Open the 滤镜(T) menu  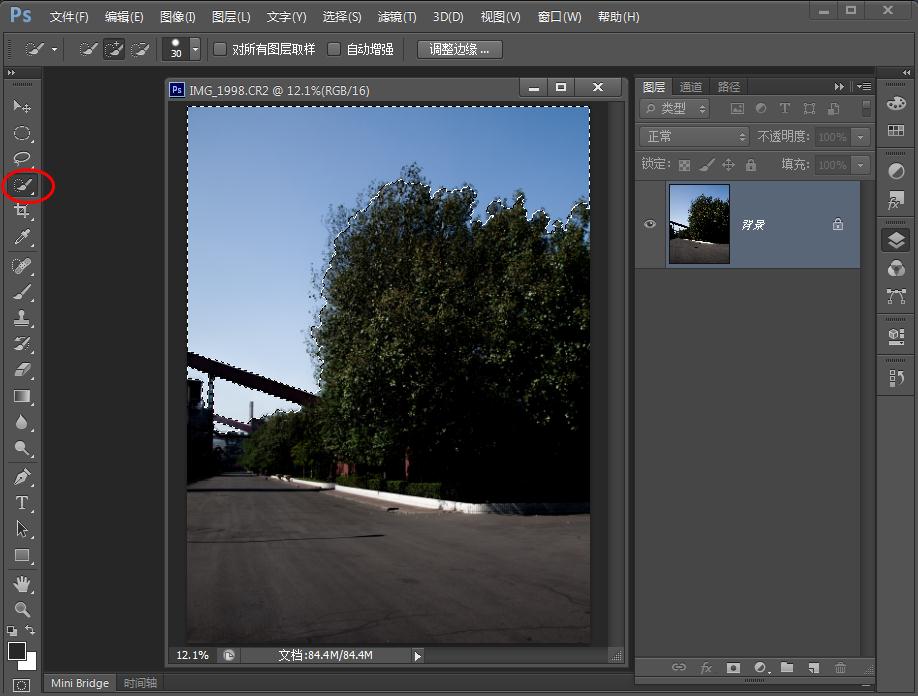pos(397,17)
